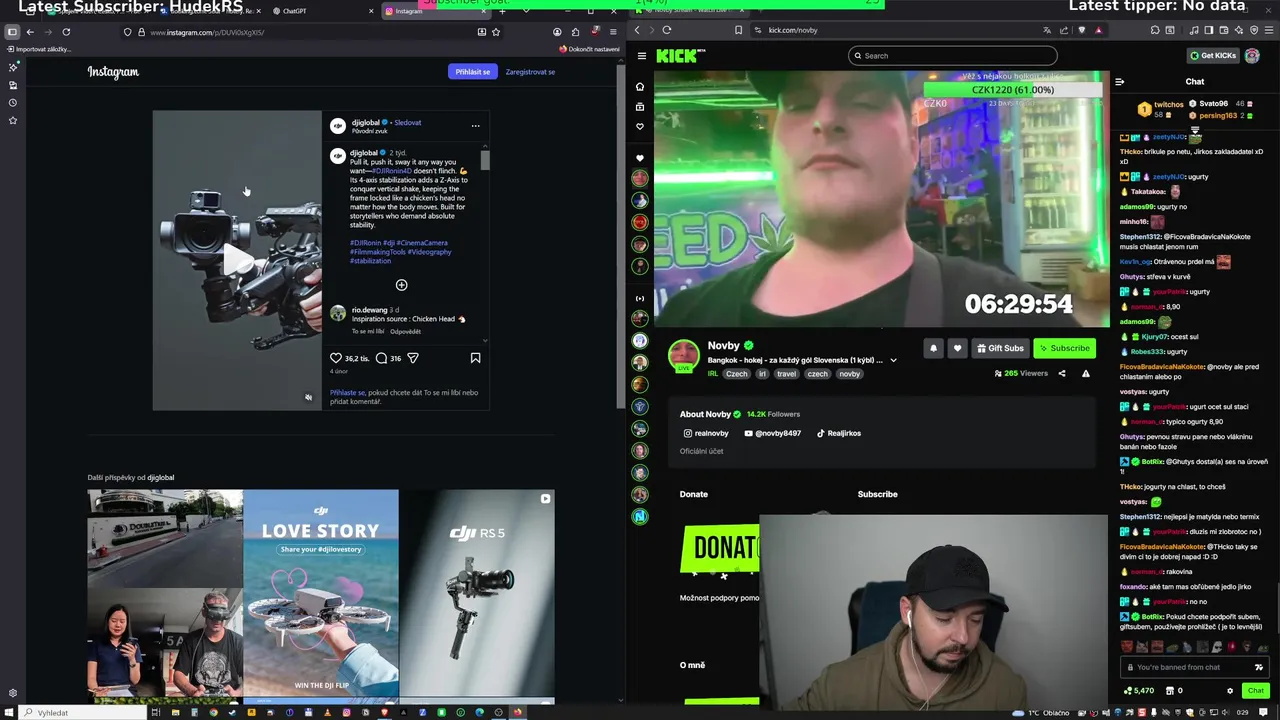The height and width of the screenshot is (720, 1280).
Task: Open 'DJI RS 5' post thumbnail
Action: coord(477,593)
